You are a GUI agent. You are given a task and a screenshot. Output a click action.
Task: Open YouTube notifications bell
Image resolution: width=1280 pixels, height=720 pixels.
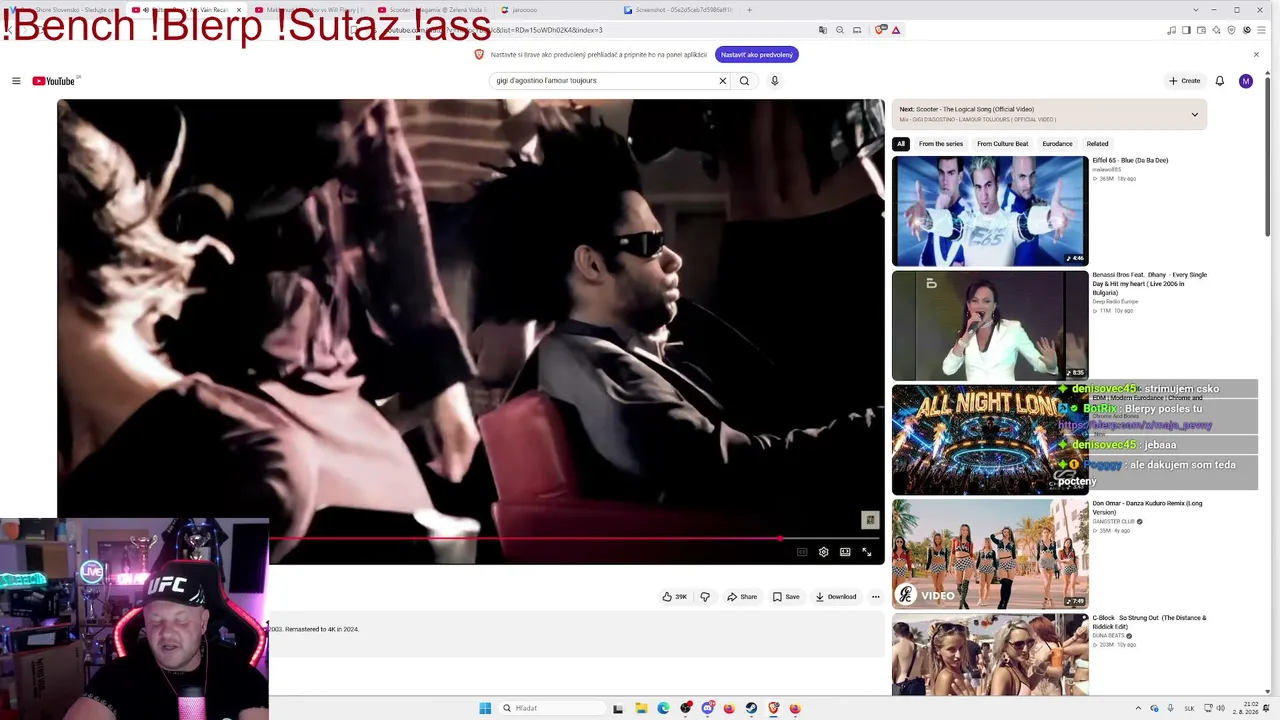[x=1220, y=81]
